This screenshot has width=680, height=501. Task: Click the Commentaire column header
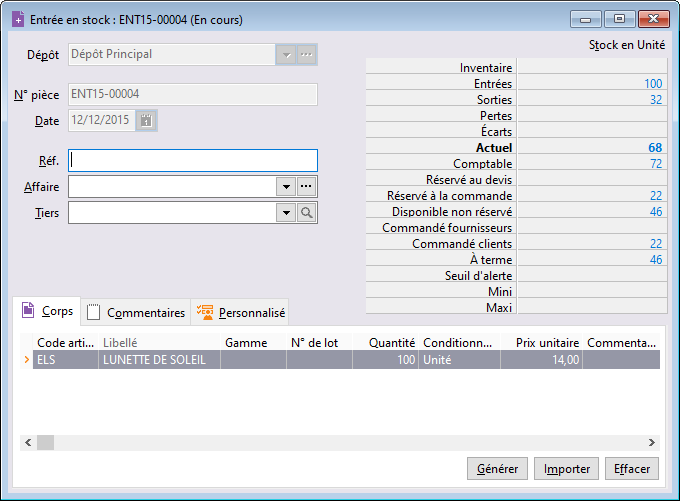[621, 343]
